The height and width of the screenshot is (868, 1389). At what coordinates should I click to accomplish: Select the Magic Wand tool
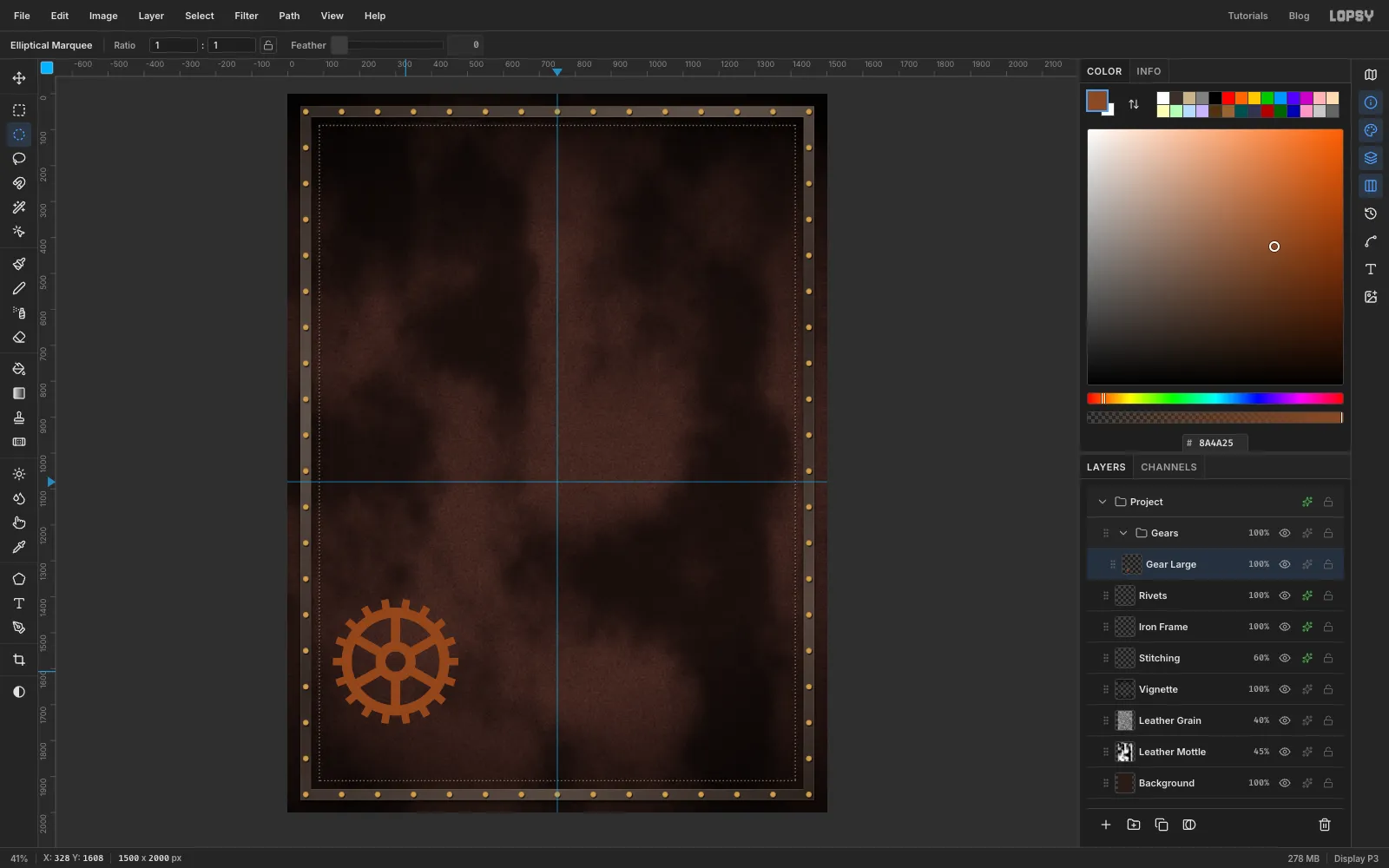[19, 207]
